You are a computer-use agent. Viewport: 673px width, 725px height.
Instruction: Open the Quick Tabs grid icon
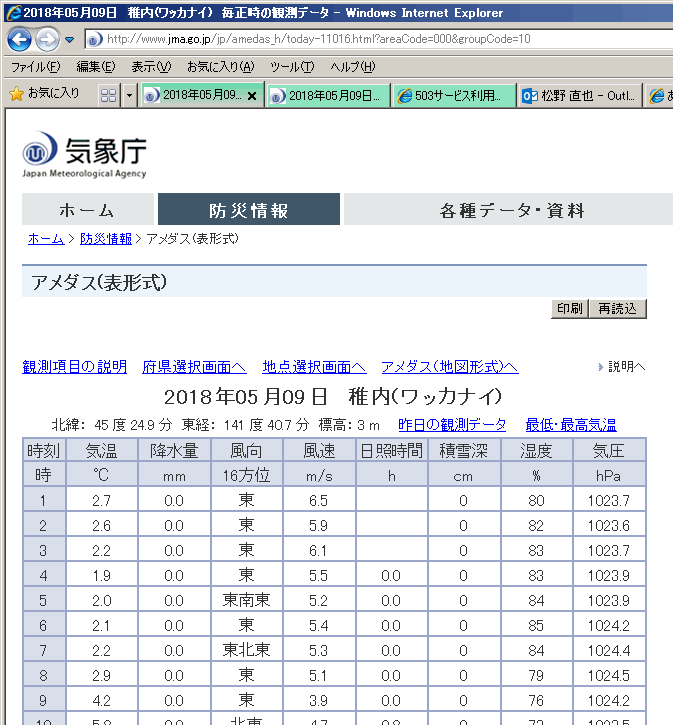point(108,96)
